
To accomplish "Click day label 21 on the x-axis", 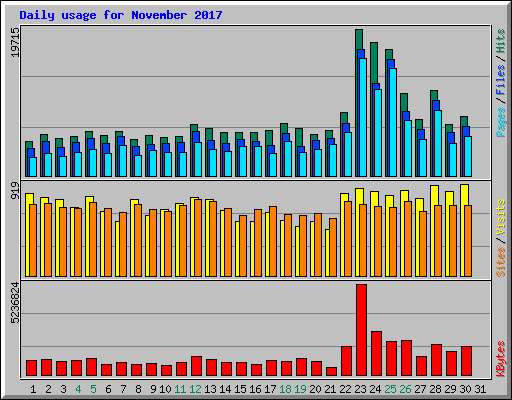I will (330, 389).
